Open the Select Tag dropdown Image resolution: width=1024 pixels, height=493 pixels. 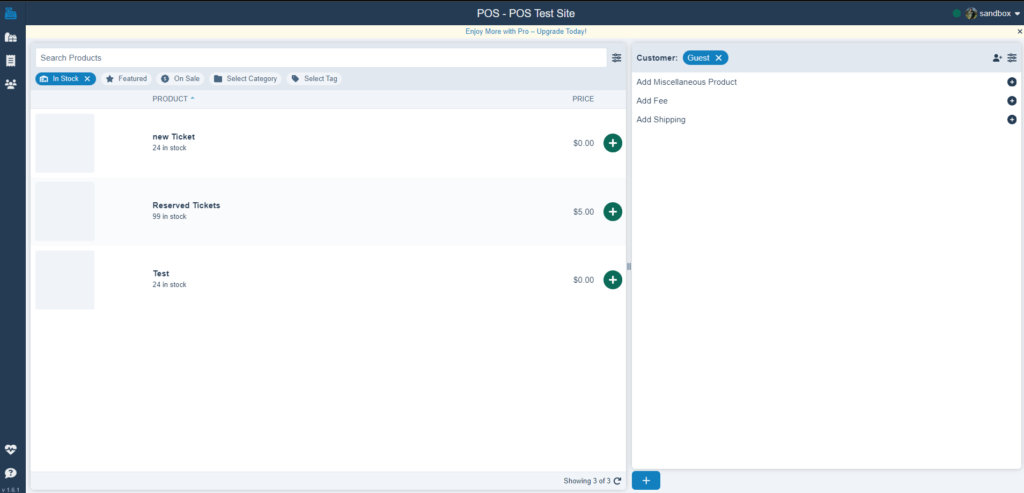pyautogui.click(x=314, y=79)
